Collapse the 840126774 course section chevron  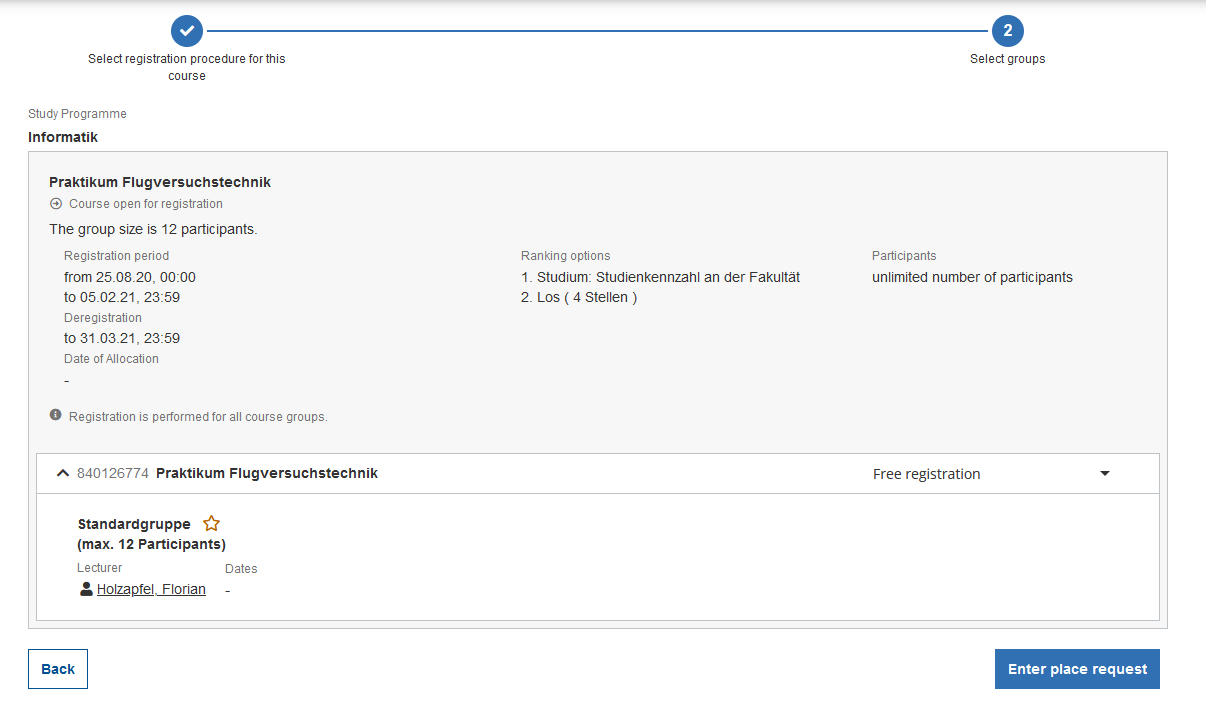pyautogui.click(x=63, y=473)
